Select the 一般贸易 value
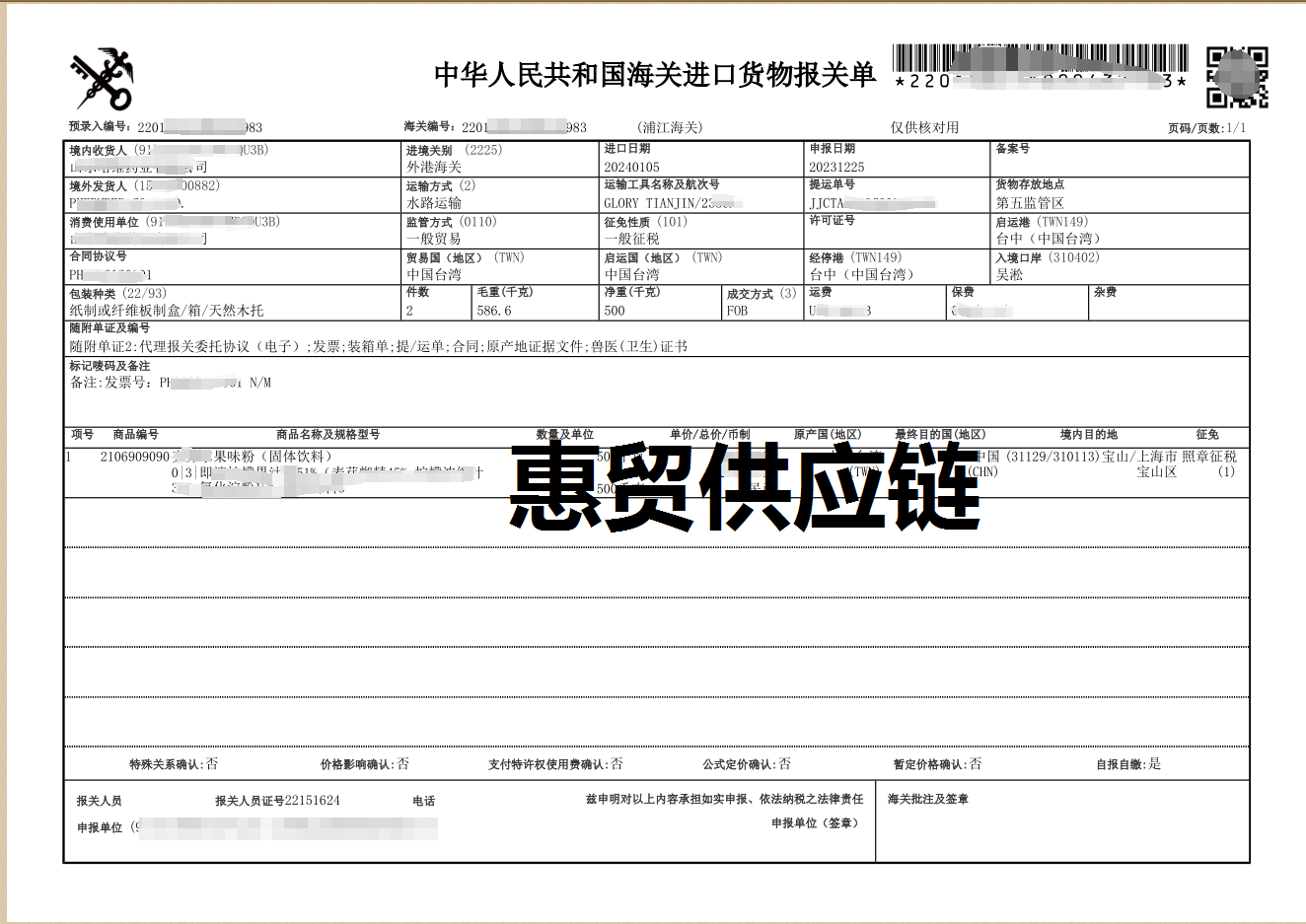The image size is (1306, 924). coord(434,238)
